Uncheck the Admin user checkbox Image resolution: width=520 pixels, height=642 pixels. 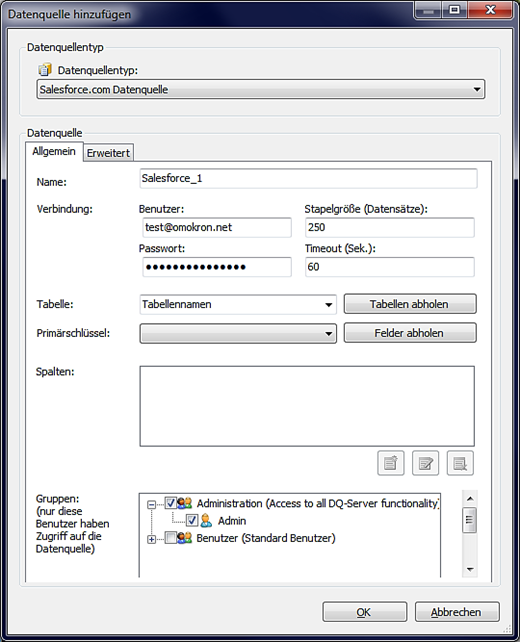pyautogui.click(x=192, y=520)
